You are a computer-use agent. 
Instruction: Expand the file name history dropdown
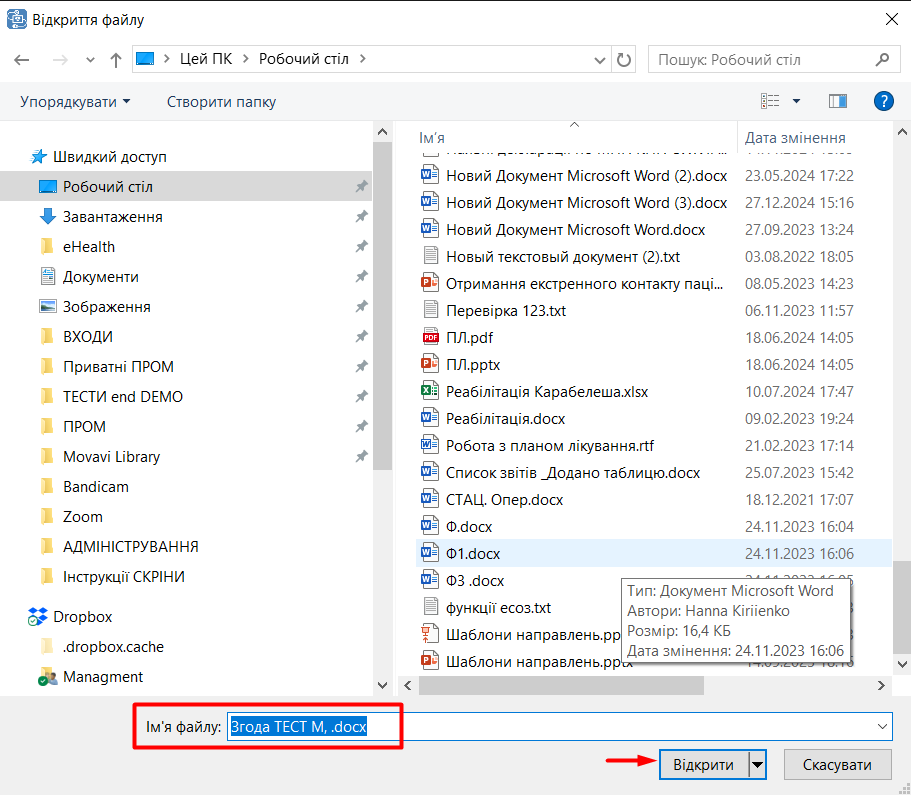click(x=882, y=726)
